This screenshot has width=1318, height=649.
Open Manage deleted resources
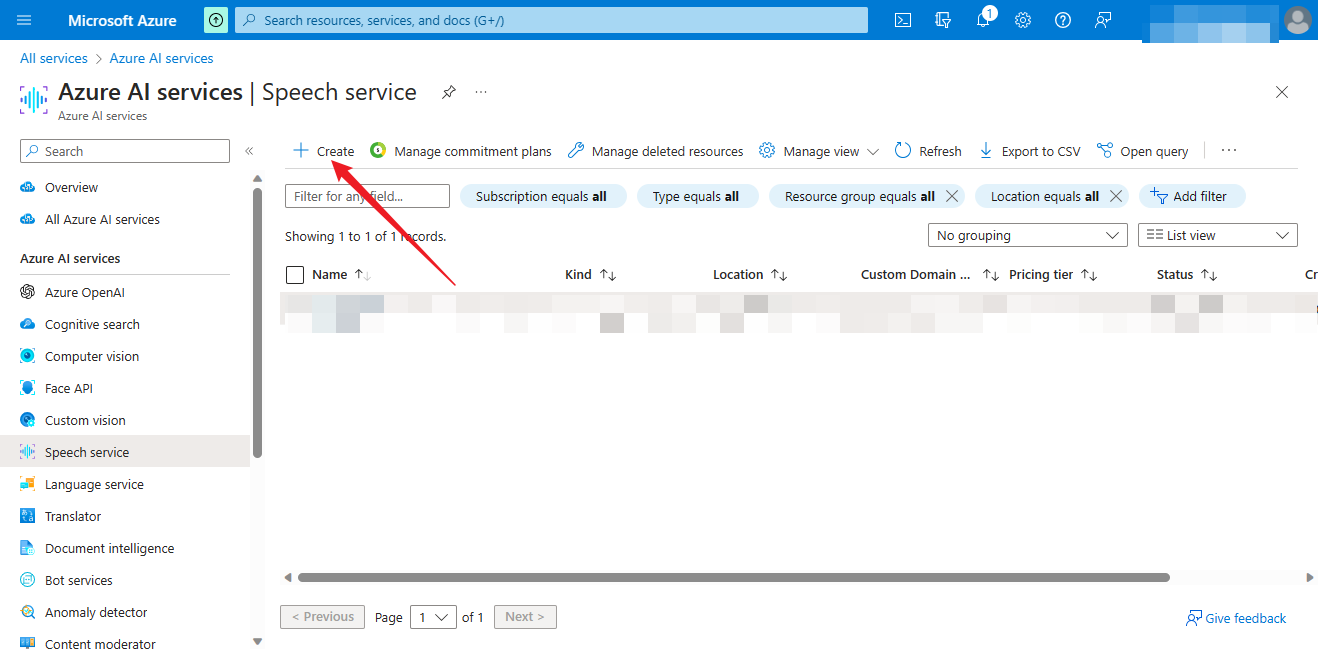655,151
